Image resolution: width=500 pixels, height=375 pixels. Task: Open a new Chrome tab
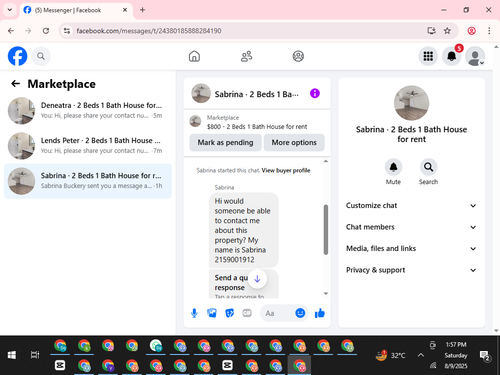pos(142,10)
